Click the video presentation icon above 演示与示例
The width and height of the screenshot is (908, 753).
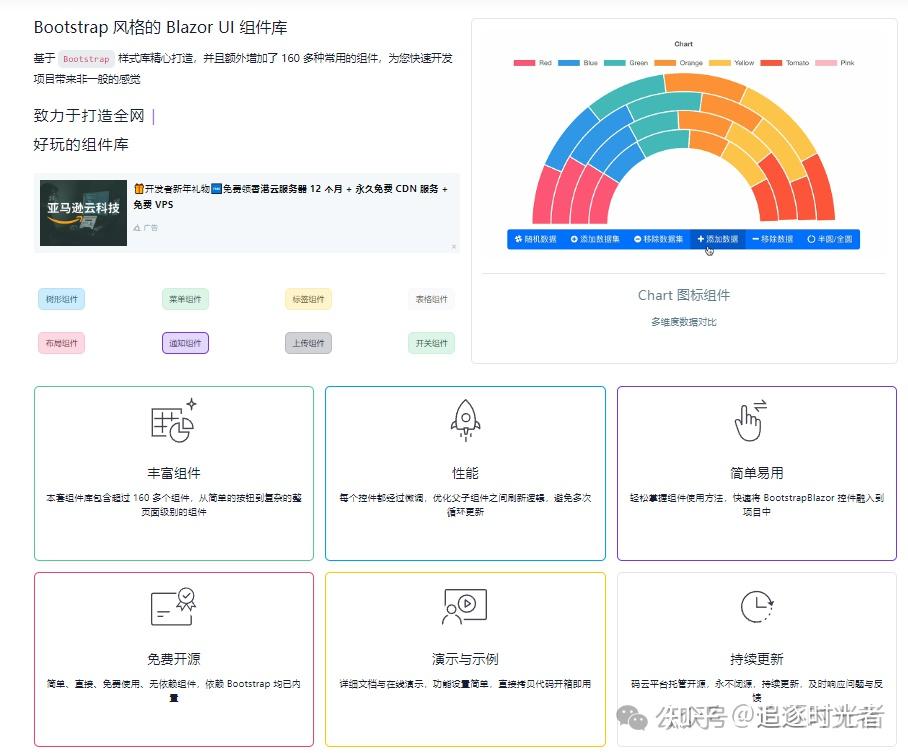click(466, 605)
